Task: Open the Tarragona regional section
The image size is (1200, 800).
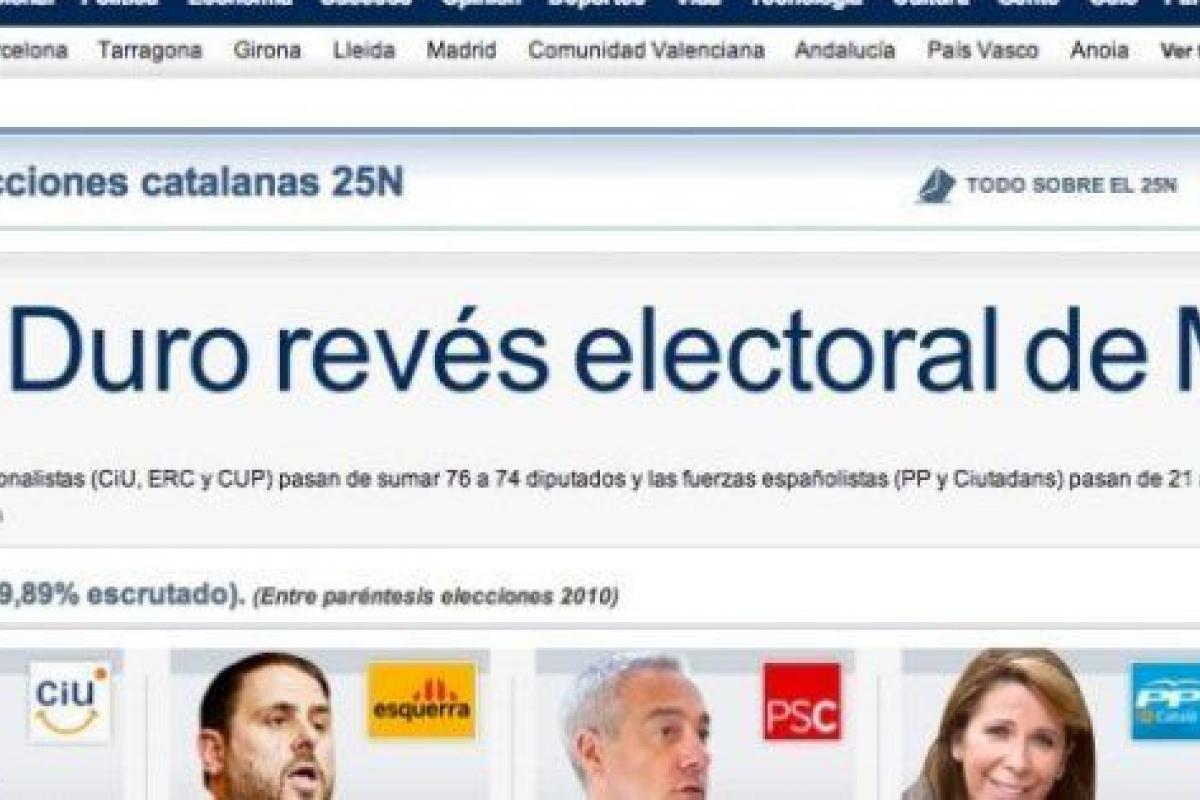Action: coord(150,50)
